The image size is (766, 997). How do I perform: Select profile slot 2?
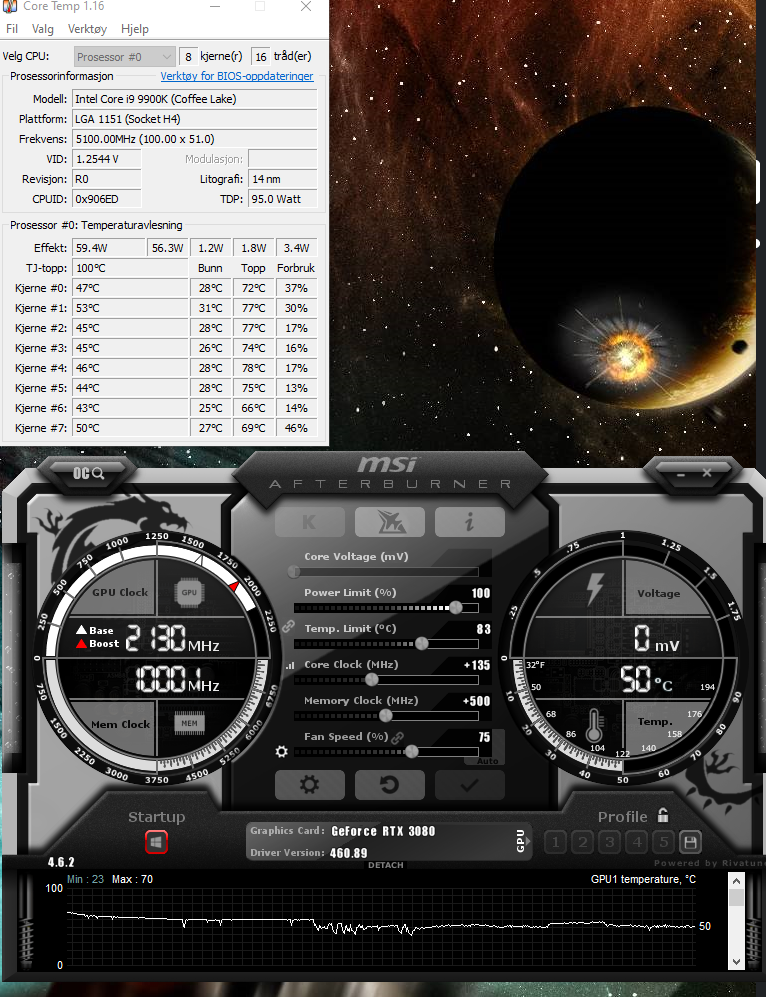(583, 842)
